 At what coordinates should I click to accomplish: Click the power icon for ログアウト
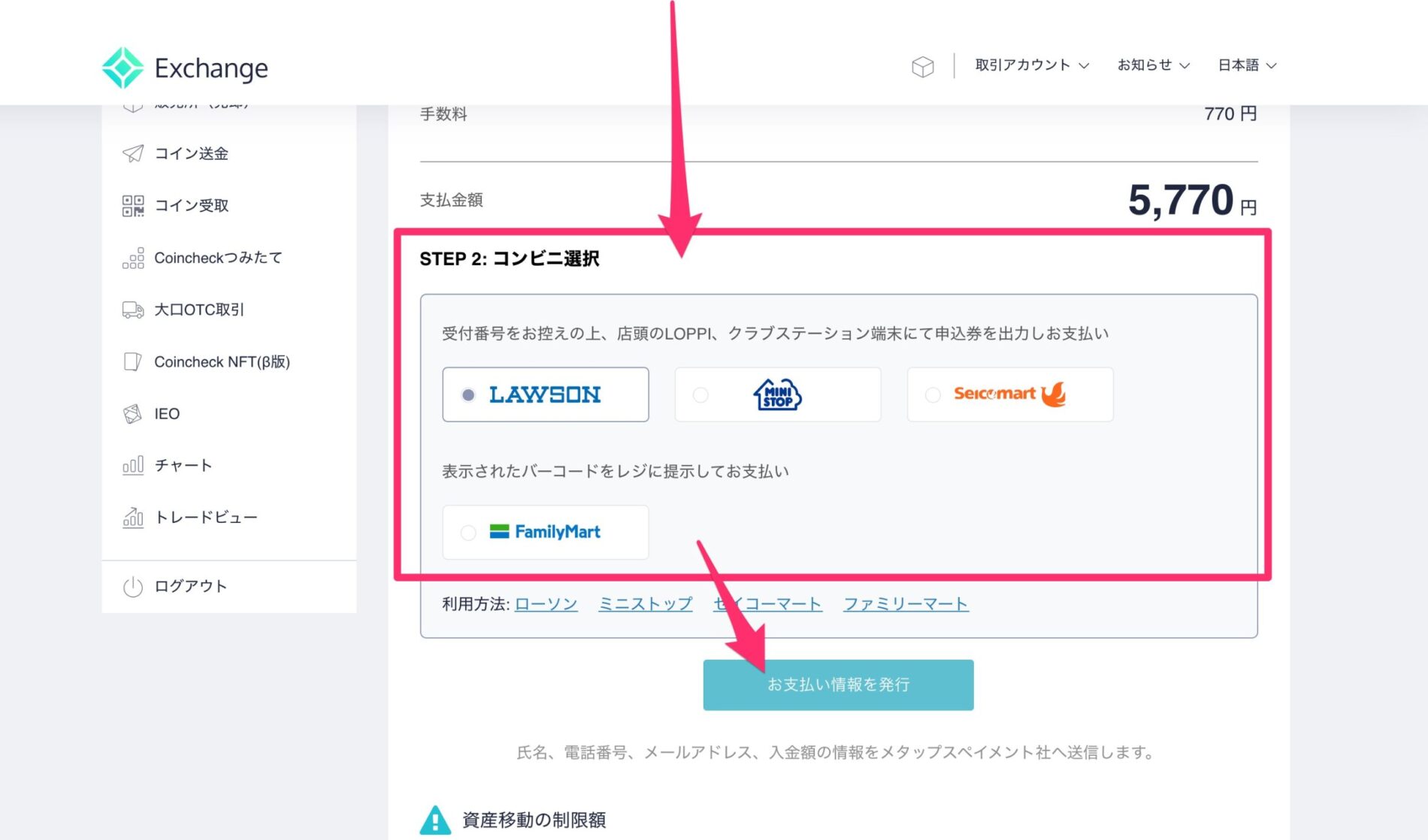[x=133, y=586]
